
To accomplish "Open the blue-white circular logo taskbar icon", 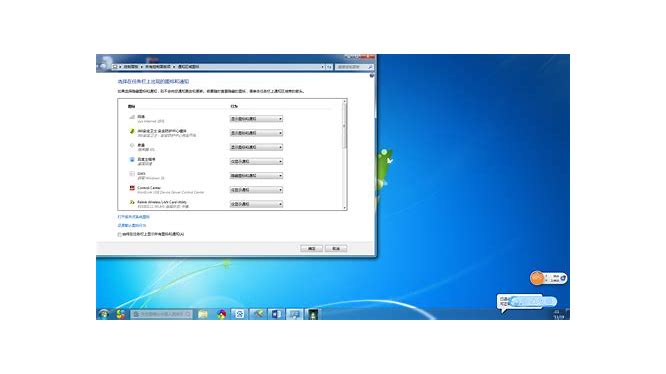I will click(x=240, y=314).
